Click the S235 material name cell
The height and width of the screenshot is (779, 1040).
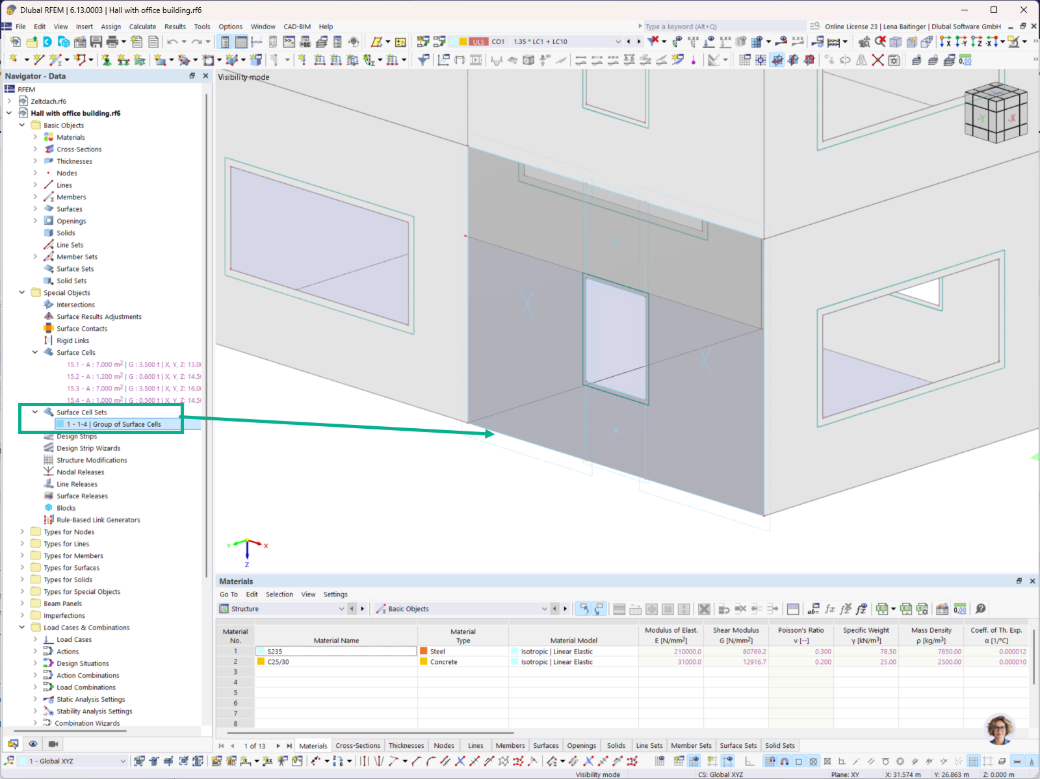336,651
